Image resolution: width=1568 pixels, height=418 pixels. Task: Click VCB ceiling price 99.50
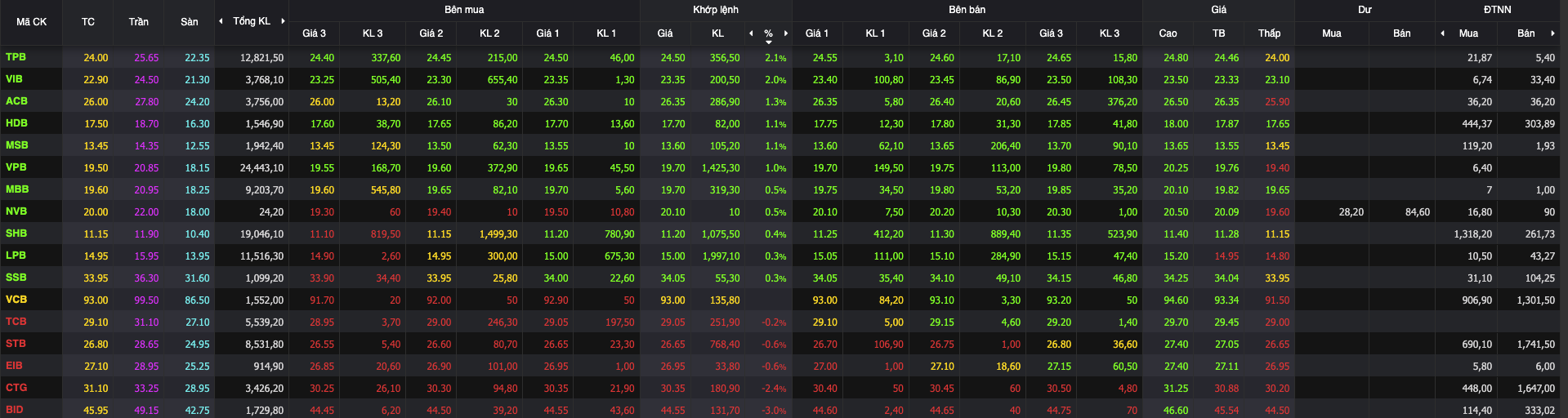click(147, 300)
